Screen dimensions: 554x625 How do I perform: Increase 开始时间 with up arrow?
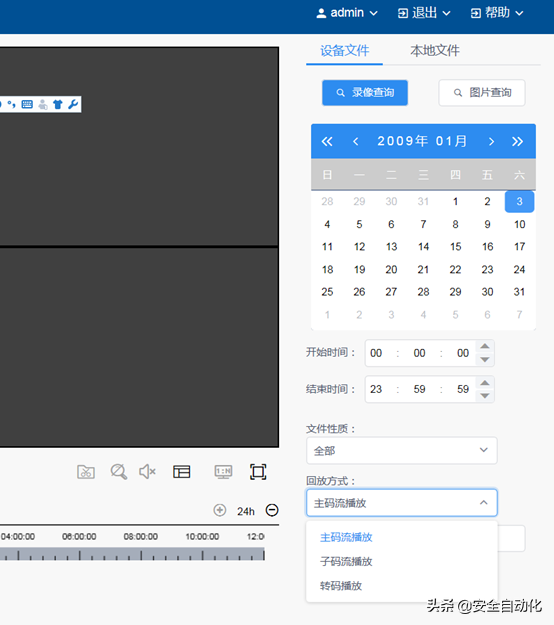point(485,346)
